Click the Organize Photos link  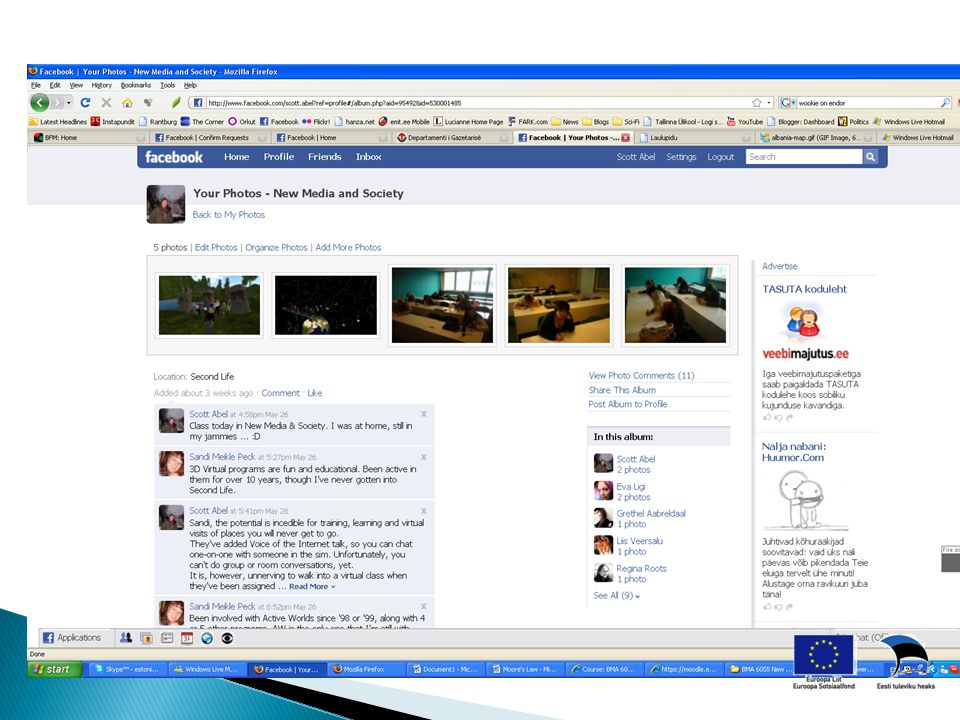coord(276,247)
